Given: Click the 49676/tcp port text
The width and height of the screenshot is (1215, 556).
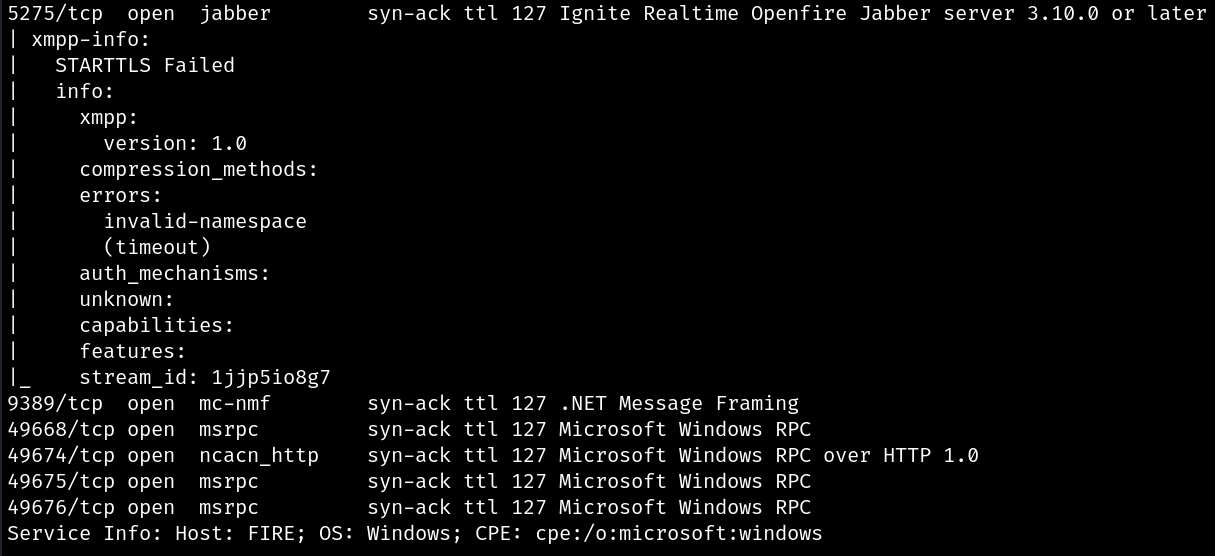Looking at the screenshot, I should (61, 508).
